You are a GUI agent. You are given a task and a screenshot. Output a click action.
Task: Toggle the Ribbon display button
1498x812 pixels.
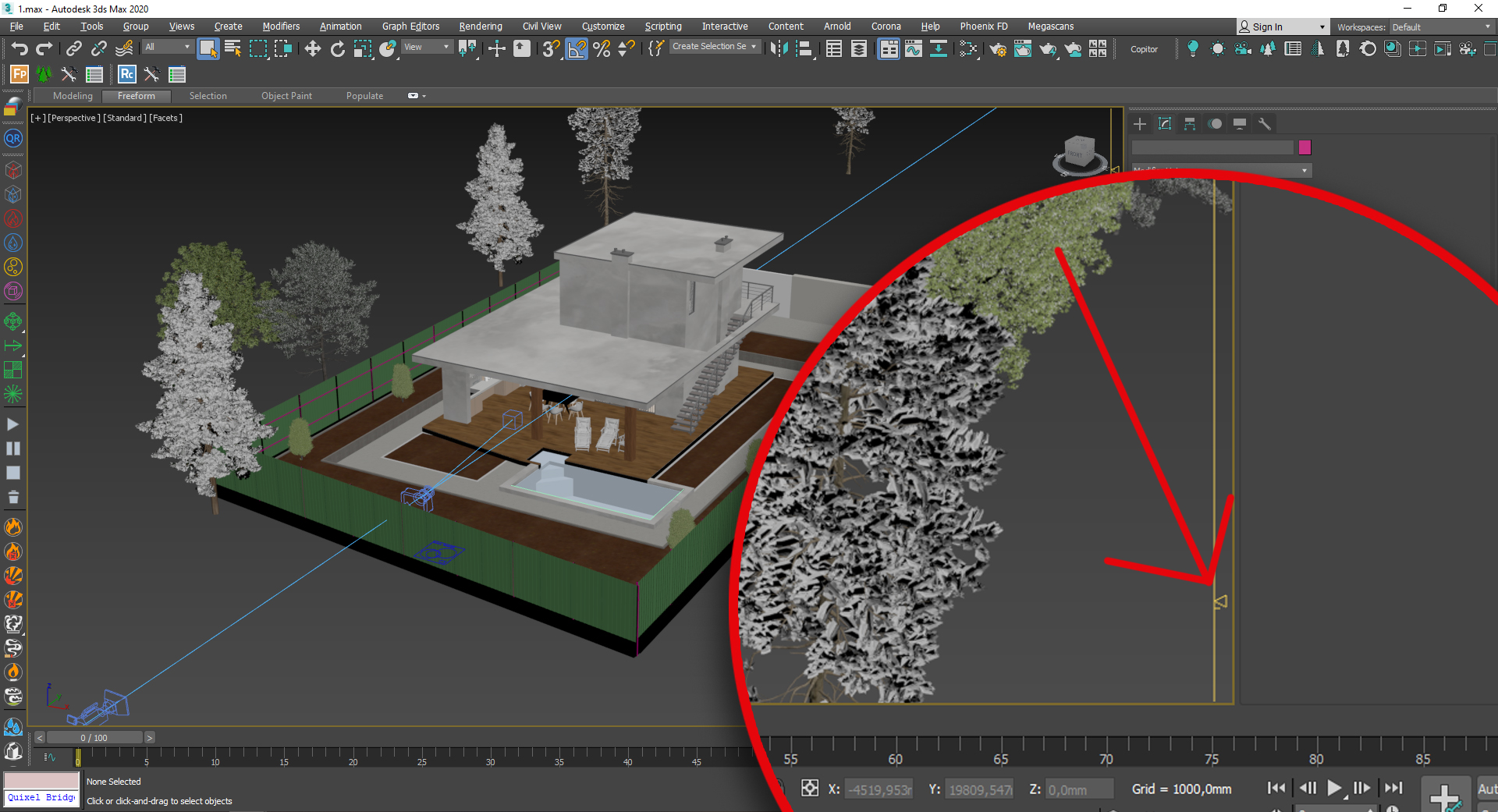pyautogui.click(x=888, y=49)
